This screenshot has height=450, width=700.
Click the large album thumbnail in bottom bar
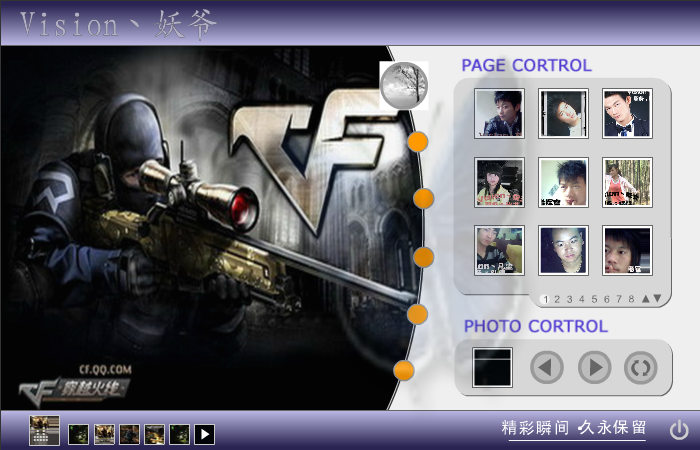coord(44,430)
